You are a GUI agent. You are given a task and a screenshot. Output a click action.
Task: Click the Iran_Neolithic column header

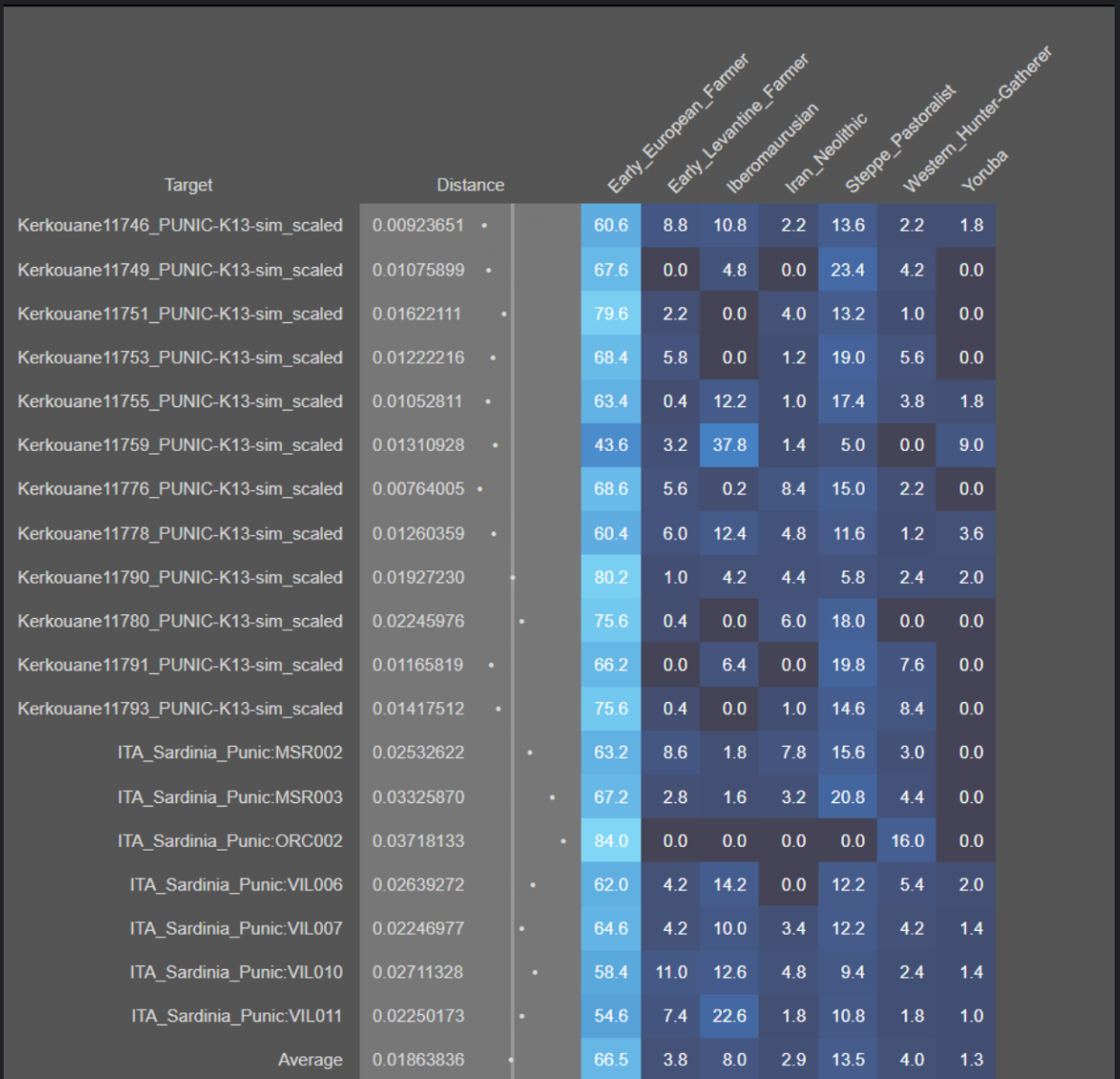click(x=825, y=153)
